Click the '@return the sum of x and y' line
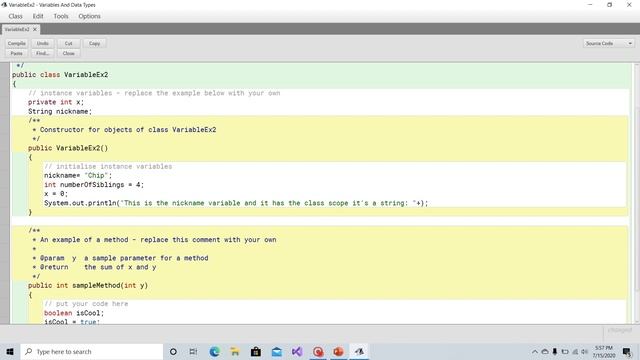The height and width of the screenshot is (360, 640). 94,267
